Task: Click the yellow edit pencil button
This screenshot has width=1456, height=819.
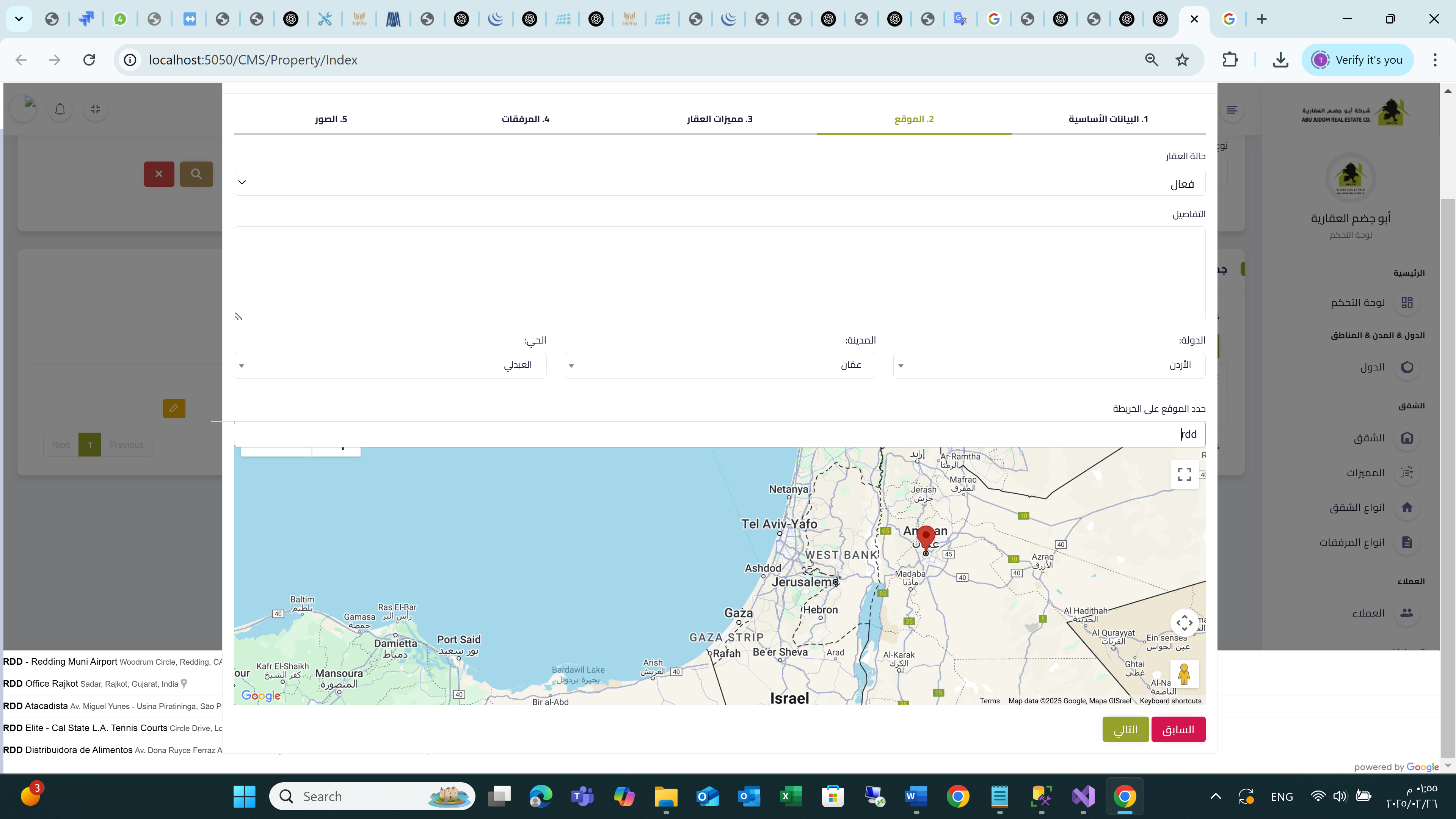Action: pyautogui.click(x=174, y=408)
